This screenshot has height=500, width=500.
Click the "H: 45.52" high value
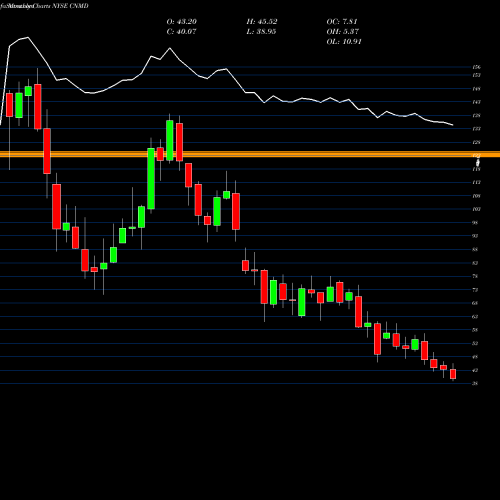point(262,22)
